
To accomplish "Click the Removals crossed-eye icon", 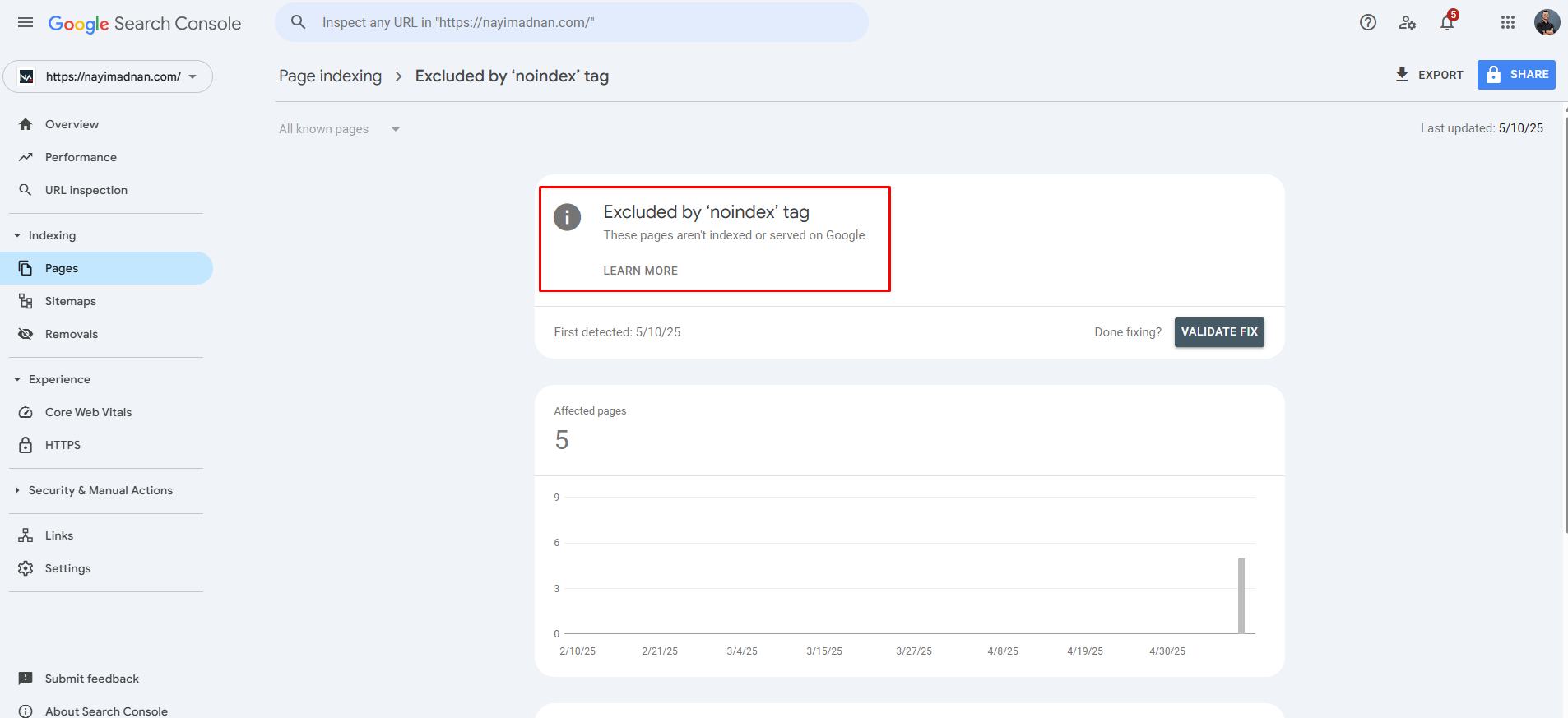I will tap(26, 334).
